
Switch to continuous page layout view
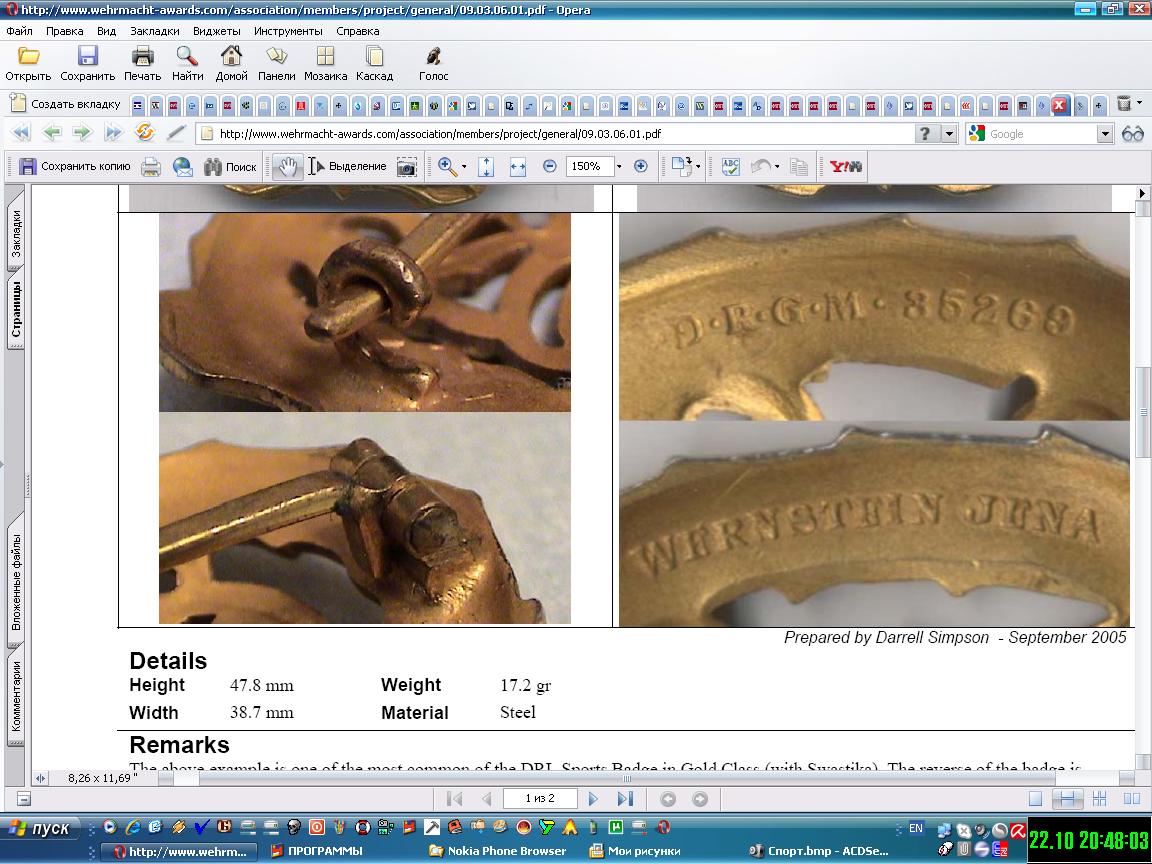[x=1068, y=798]
